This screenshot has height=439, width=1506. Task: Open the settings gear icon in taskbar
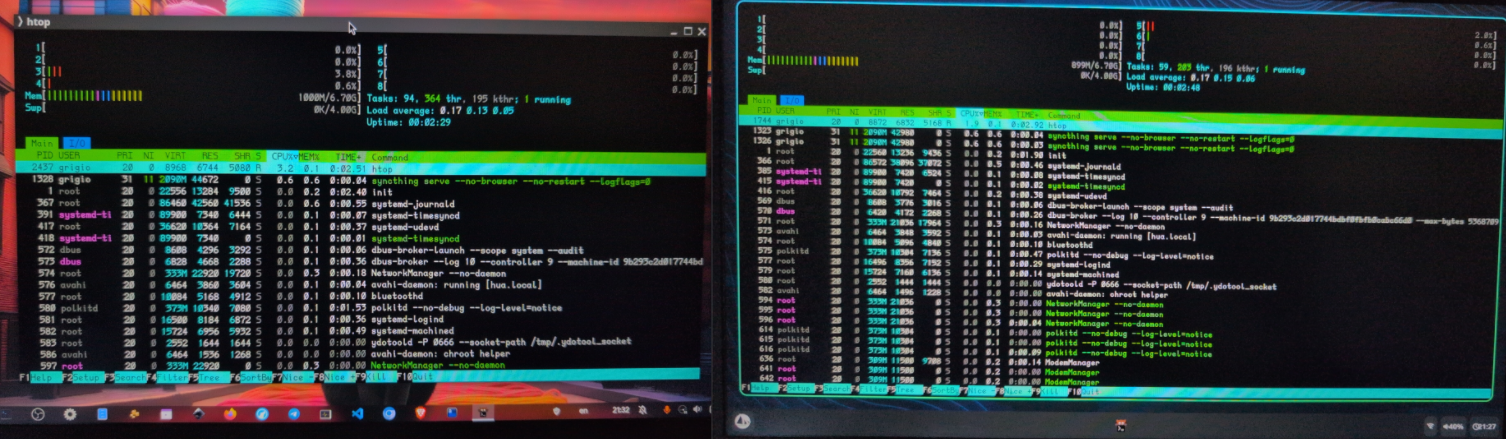pyautogui.click(x=70, y=413)
